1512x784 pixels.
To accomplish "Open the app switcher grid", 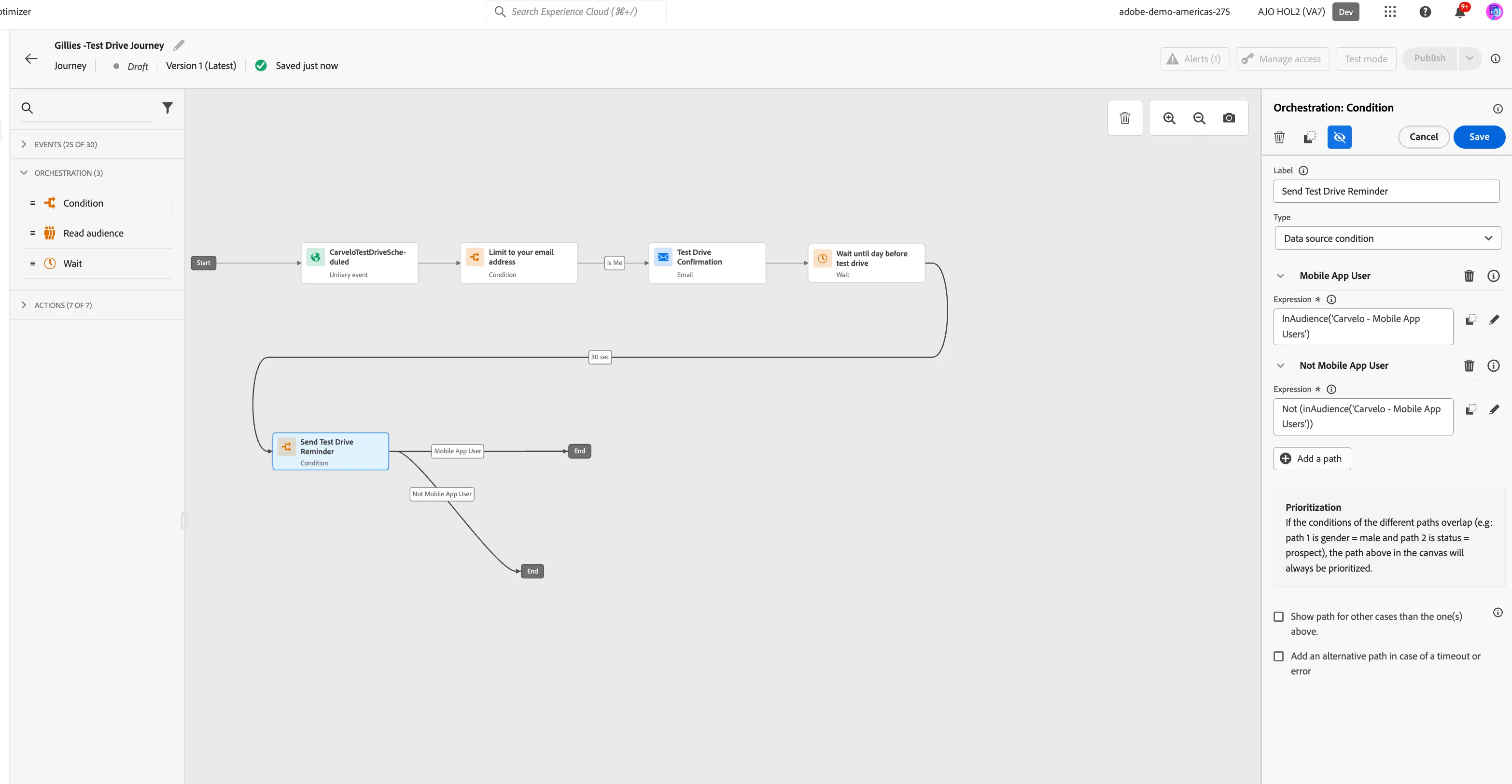I will coord(1390,12).
